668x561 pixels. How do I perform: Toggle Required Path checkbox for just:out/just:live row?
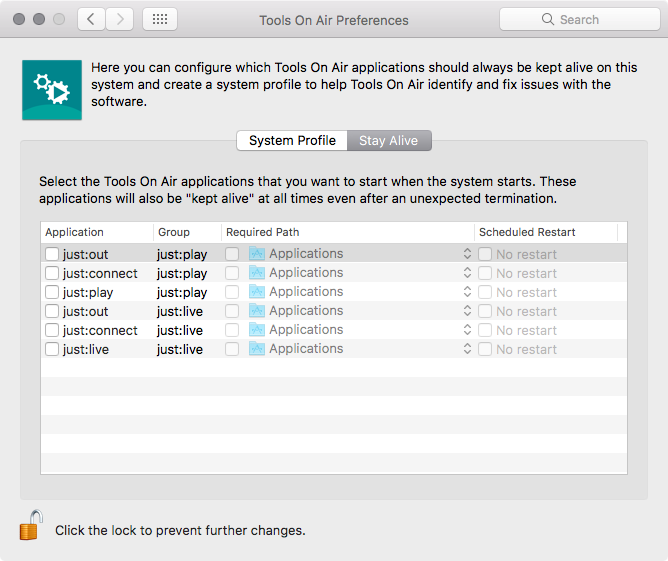(x=232, y=311)
